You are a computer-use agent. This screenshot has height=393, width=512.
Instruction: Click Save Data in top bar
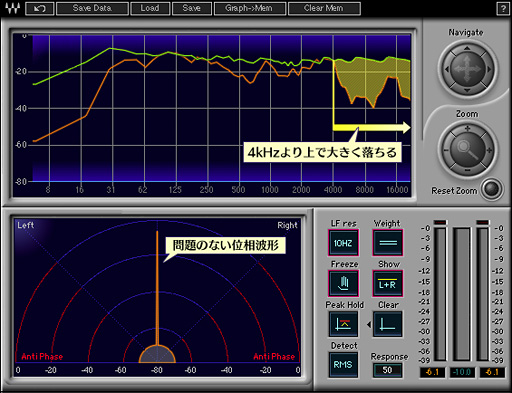click(92, 8)
